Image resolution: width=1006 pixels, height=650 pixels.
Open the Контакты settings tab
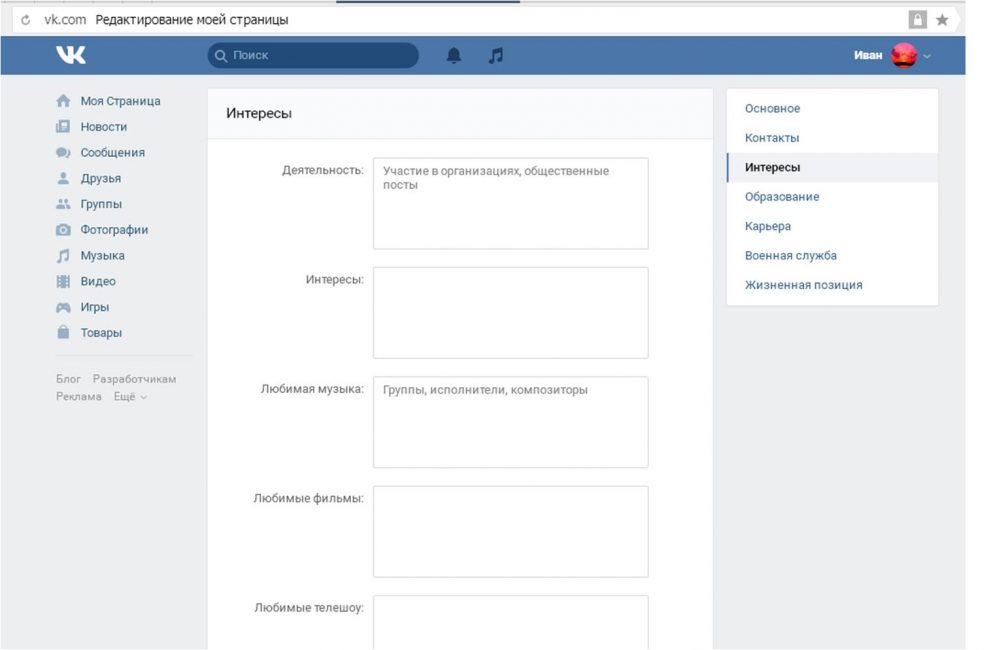tap(771, 138)
